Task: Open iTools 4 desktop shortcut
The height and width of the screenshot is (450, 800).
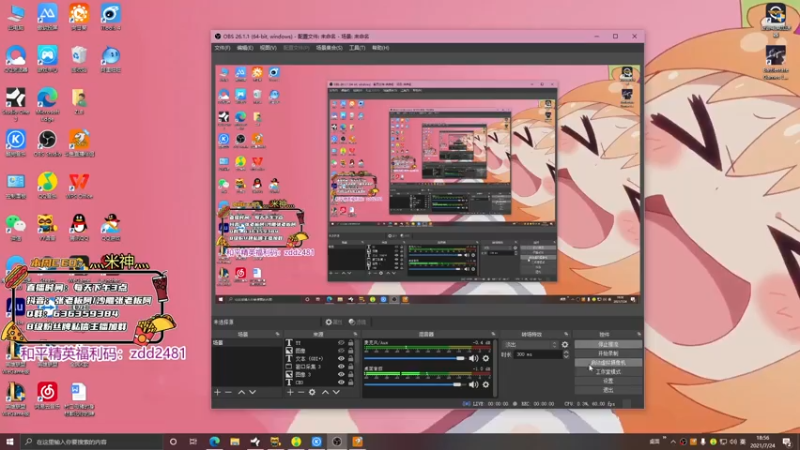Action: click(x=111, y=17)
